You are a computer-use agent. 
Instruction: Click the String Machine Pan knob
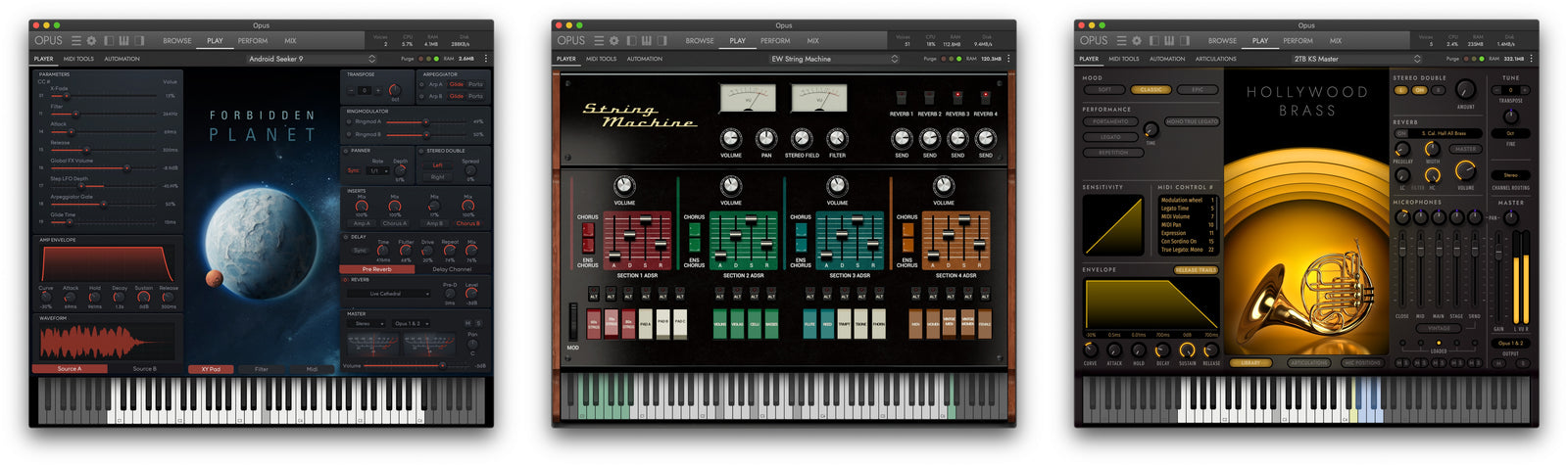(x=765, y=138)
